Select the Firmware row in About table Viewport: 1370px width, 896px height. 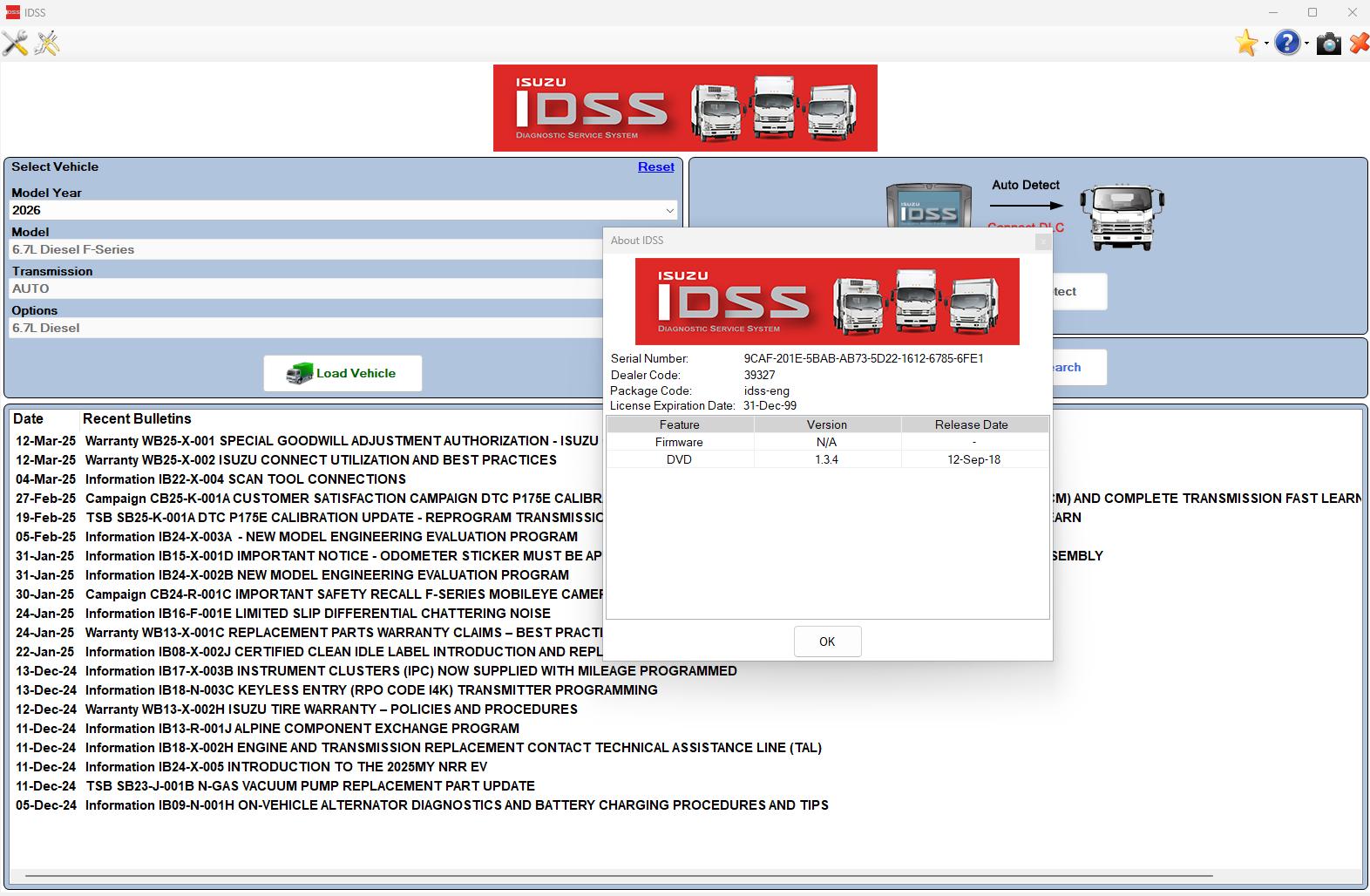[x=827, y=442]
